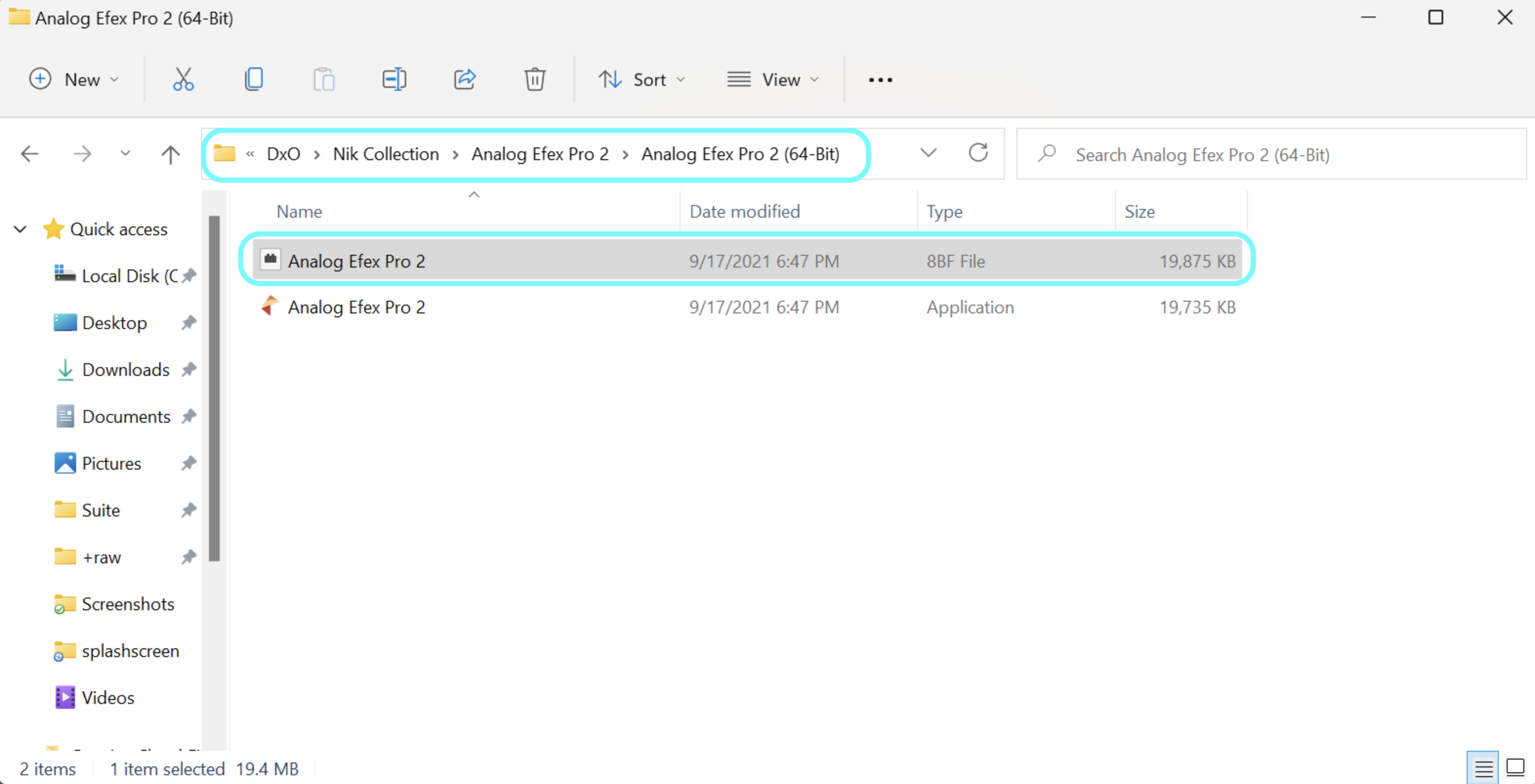Open the View dropdown
Screen dimensions: 1535x784
click(x=773, y=79)
